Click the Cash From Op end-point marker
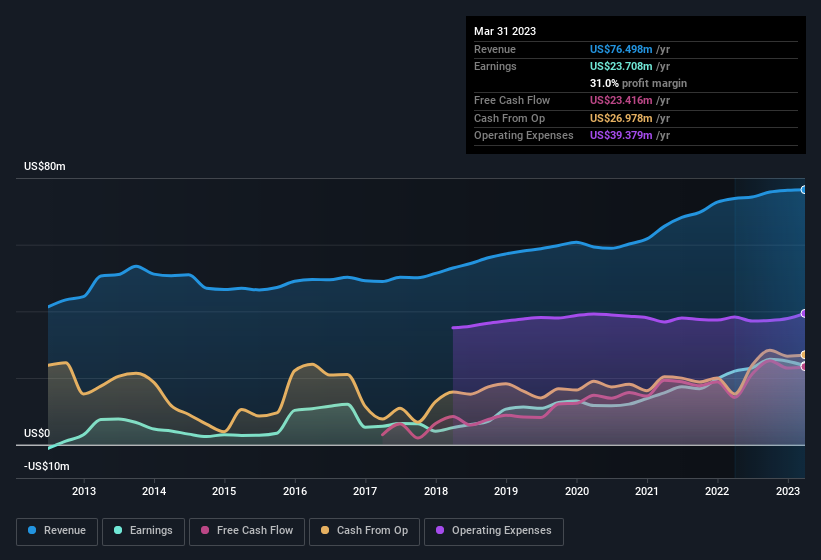Screen dimensions: 821x560 click(x=804, y=355)
